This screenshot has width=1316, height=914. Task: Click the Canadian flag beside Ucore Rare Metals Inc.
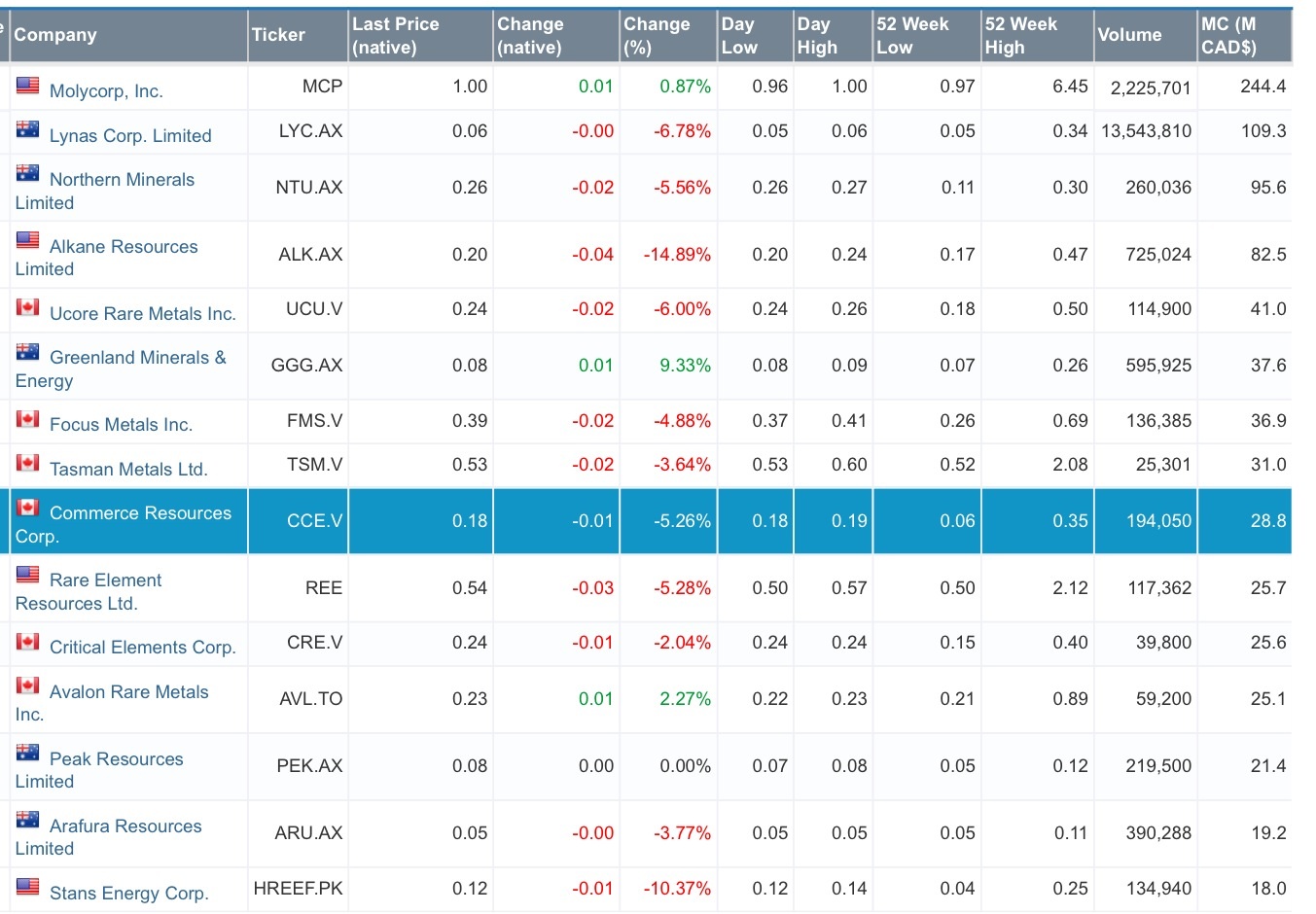(27, 306)
